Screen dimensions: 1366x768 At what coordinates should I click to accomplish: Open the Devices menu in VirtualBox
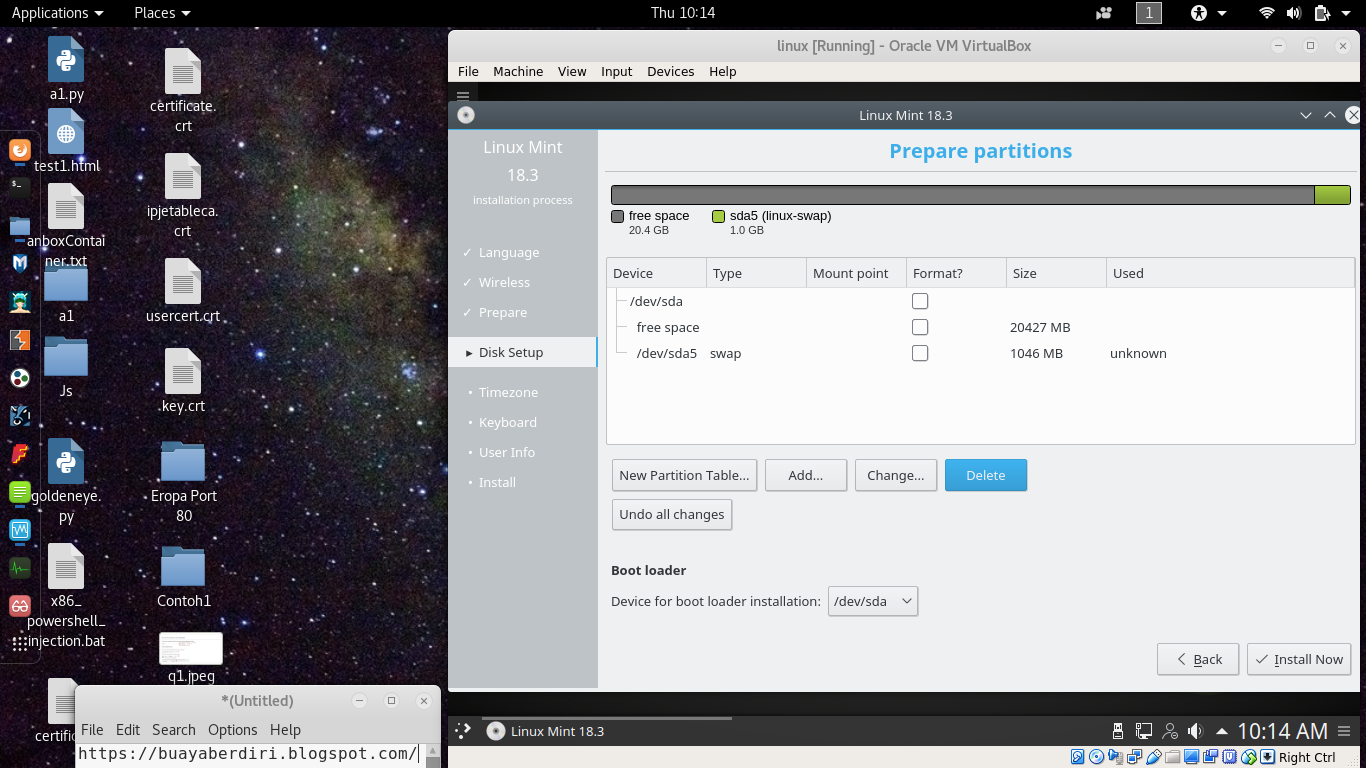[x=670, y=71]
